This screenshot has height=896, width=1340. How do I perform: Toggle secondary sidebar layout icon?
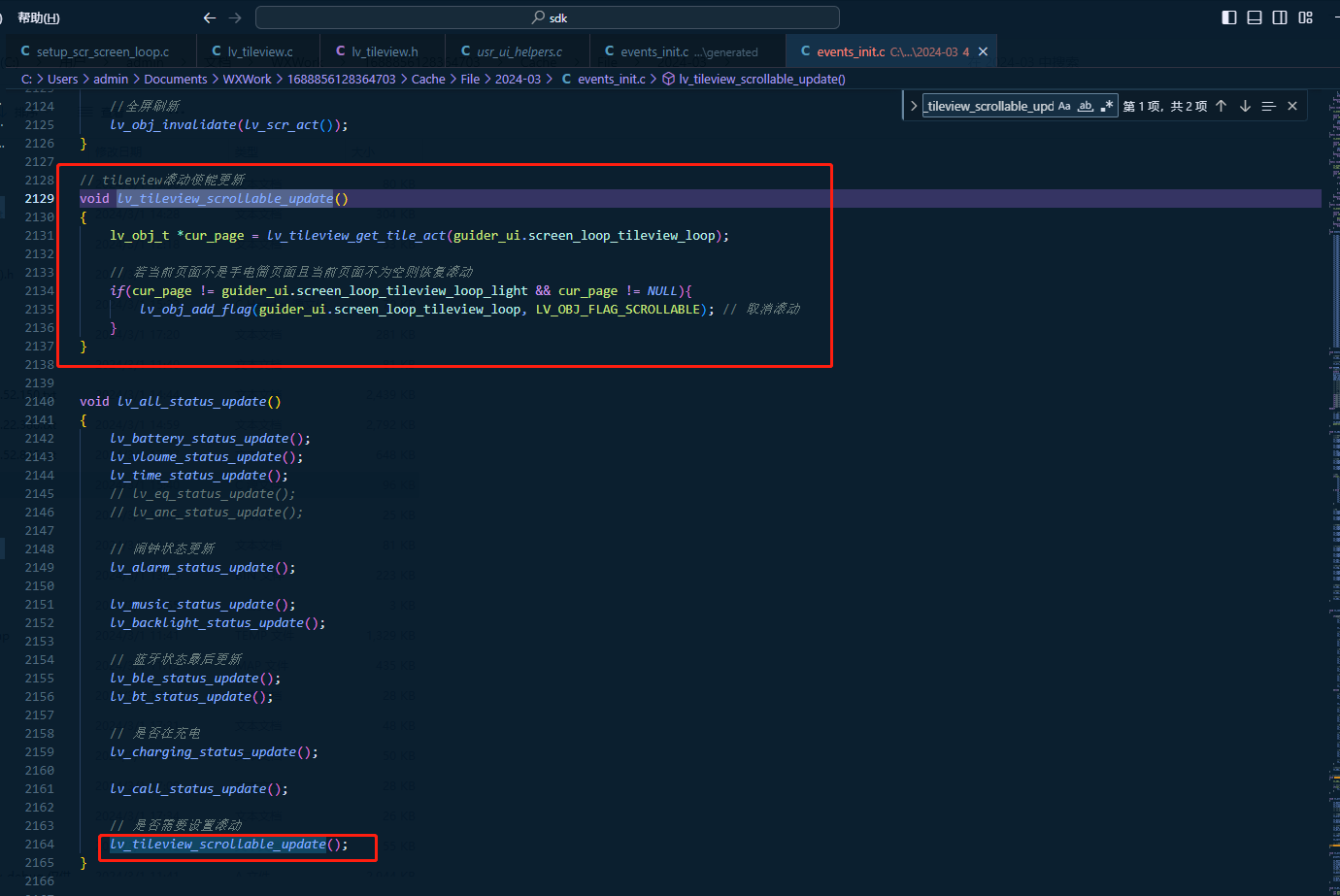point(1280,17)
